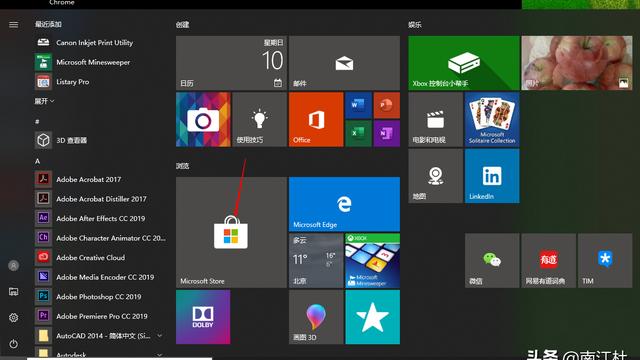
Task: Open the Photos (照片) apple tile
Action: (x=577, y=63)
